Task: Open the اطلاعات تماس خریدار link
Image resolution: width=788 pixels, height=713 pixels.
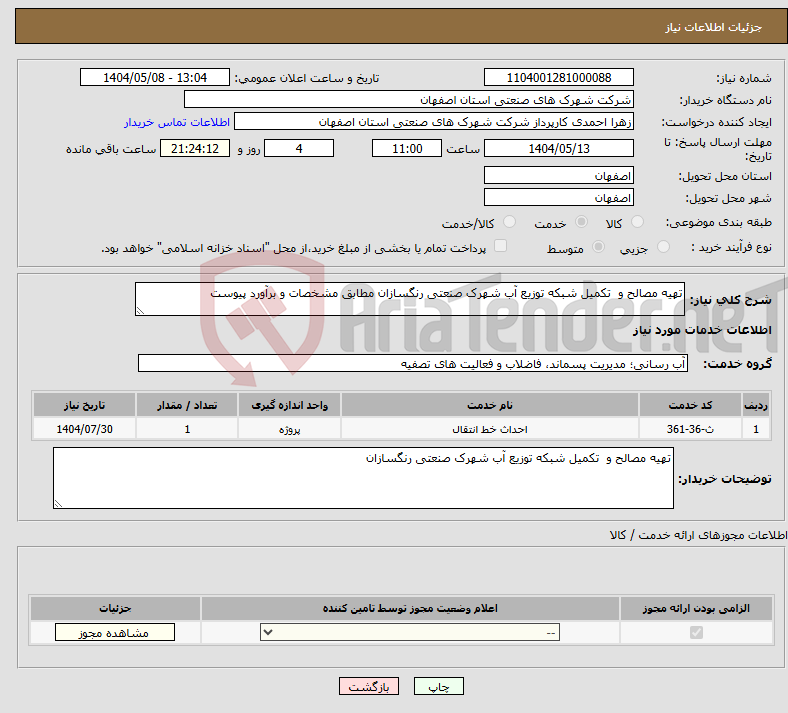Action: [177, 122]
